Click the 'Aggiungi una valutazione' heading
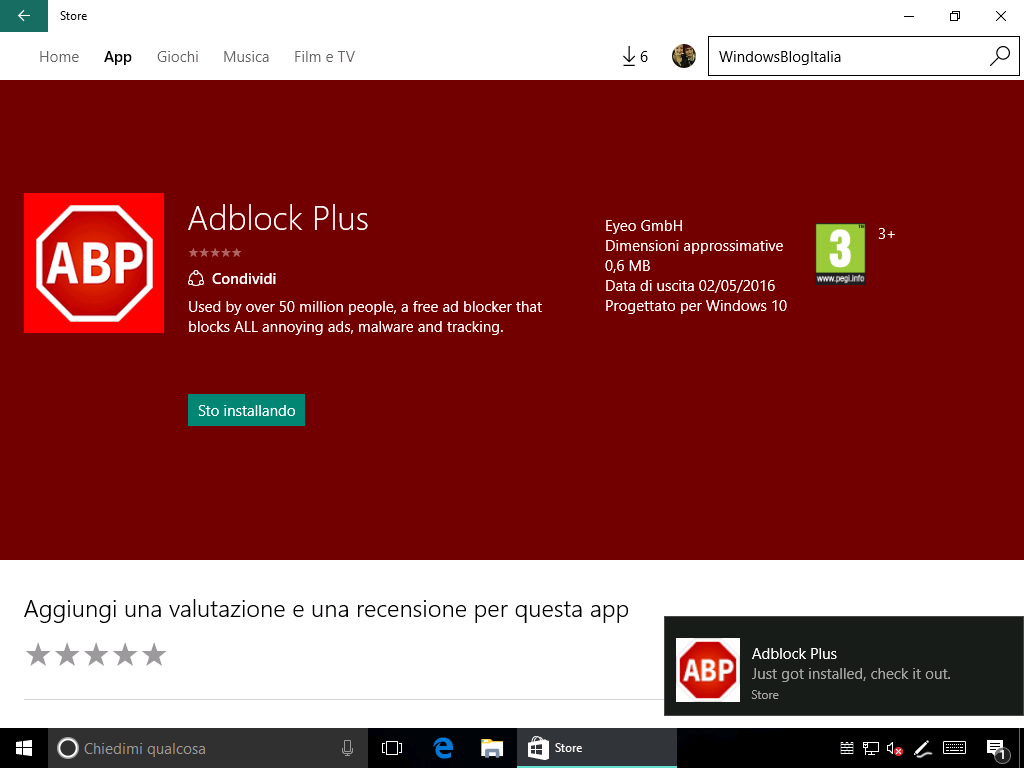The width and height of the screenshot is (1024, 768). 327,609
